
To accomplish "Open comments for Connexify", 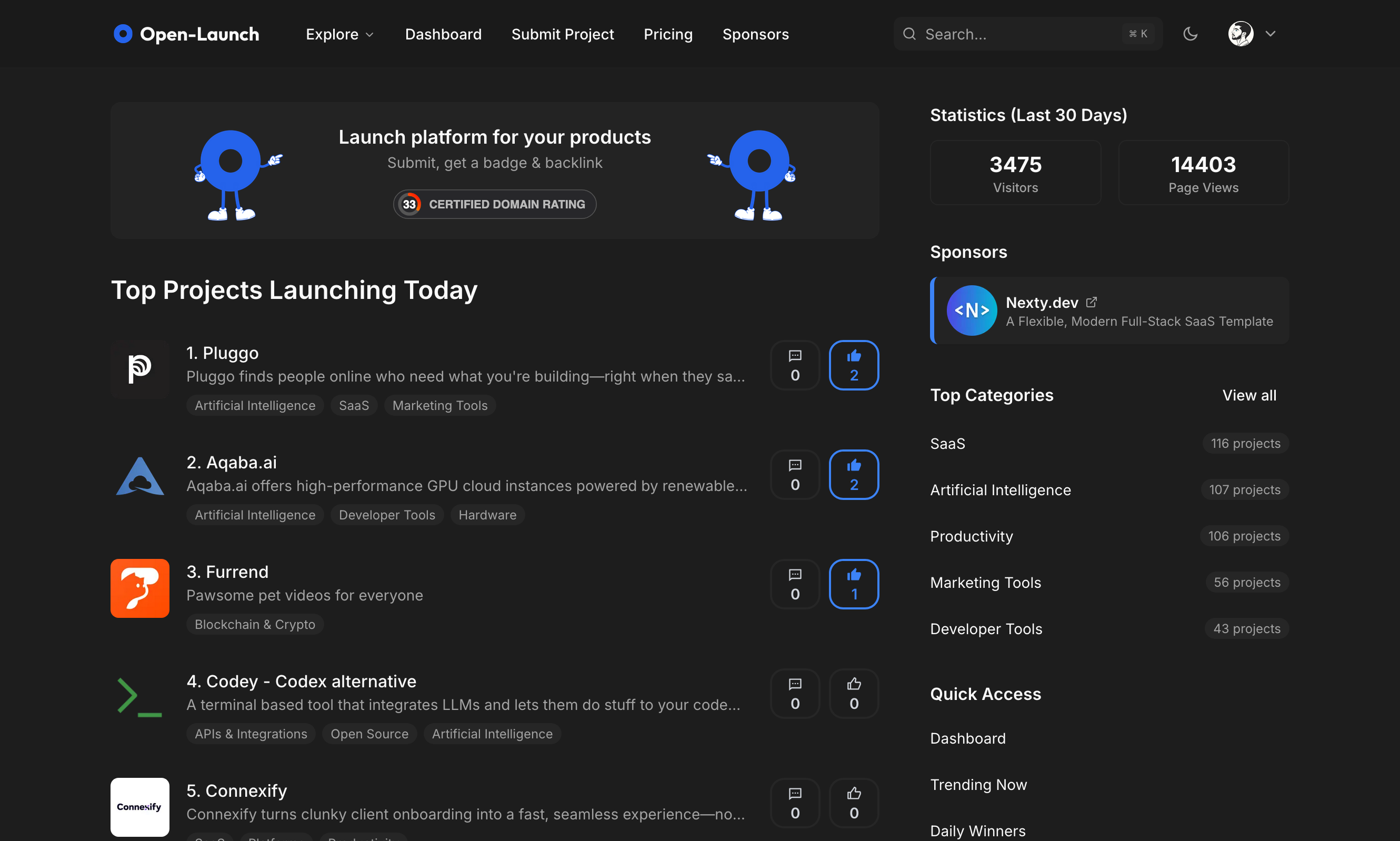I will [795, 803].
